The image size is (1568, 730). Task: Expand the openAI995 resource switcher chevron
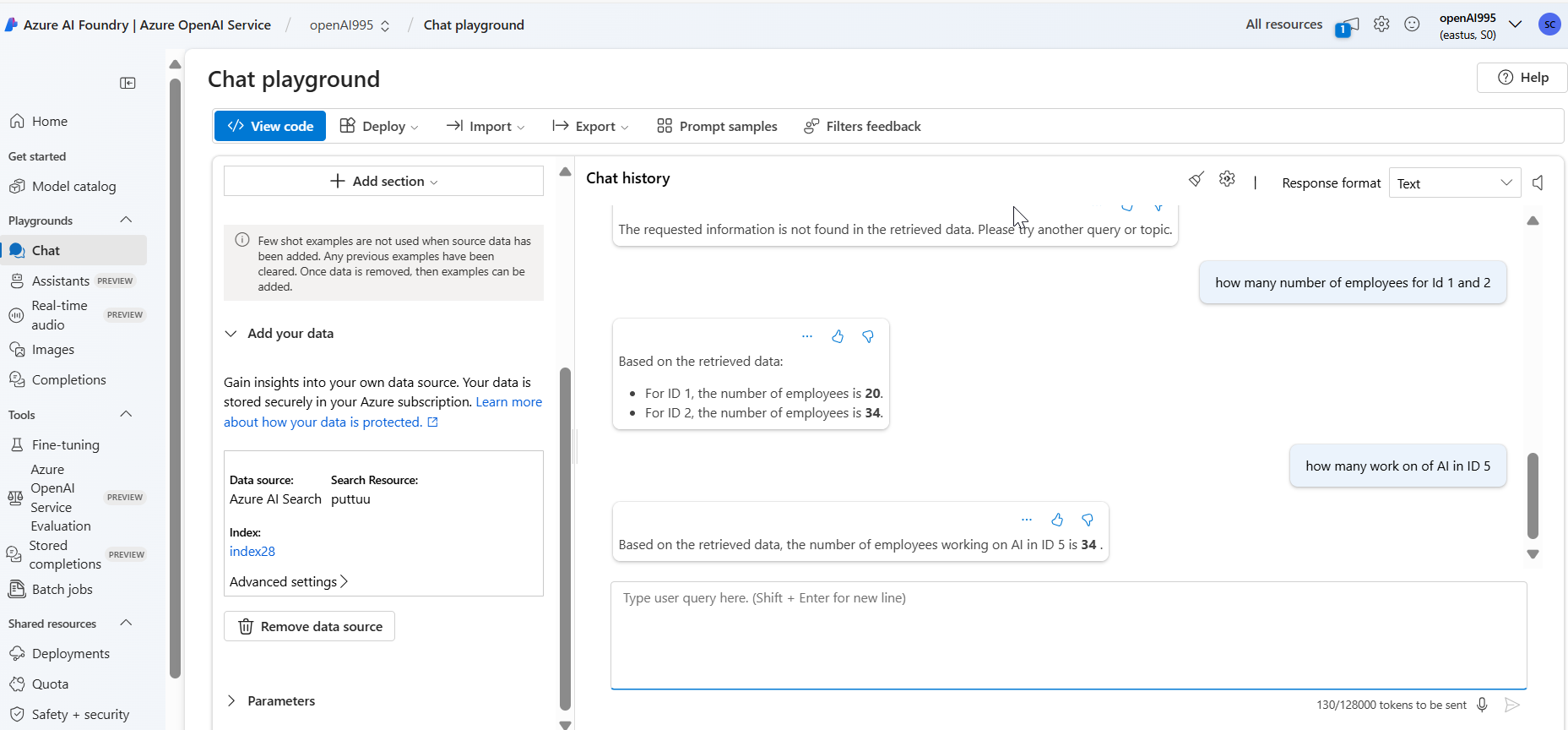click(1516, 25)
